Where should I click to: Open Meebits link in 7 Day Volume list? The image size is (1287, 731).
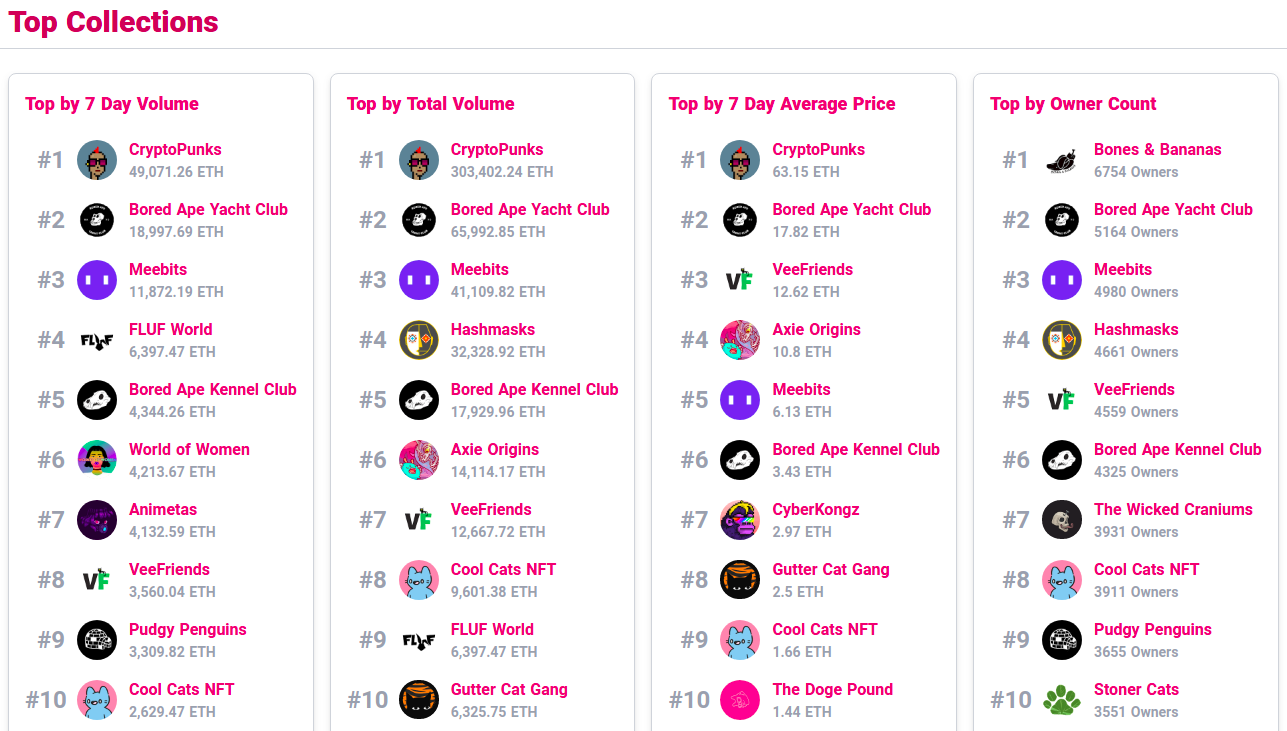(158, 270)
